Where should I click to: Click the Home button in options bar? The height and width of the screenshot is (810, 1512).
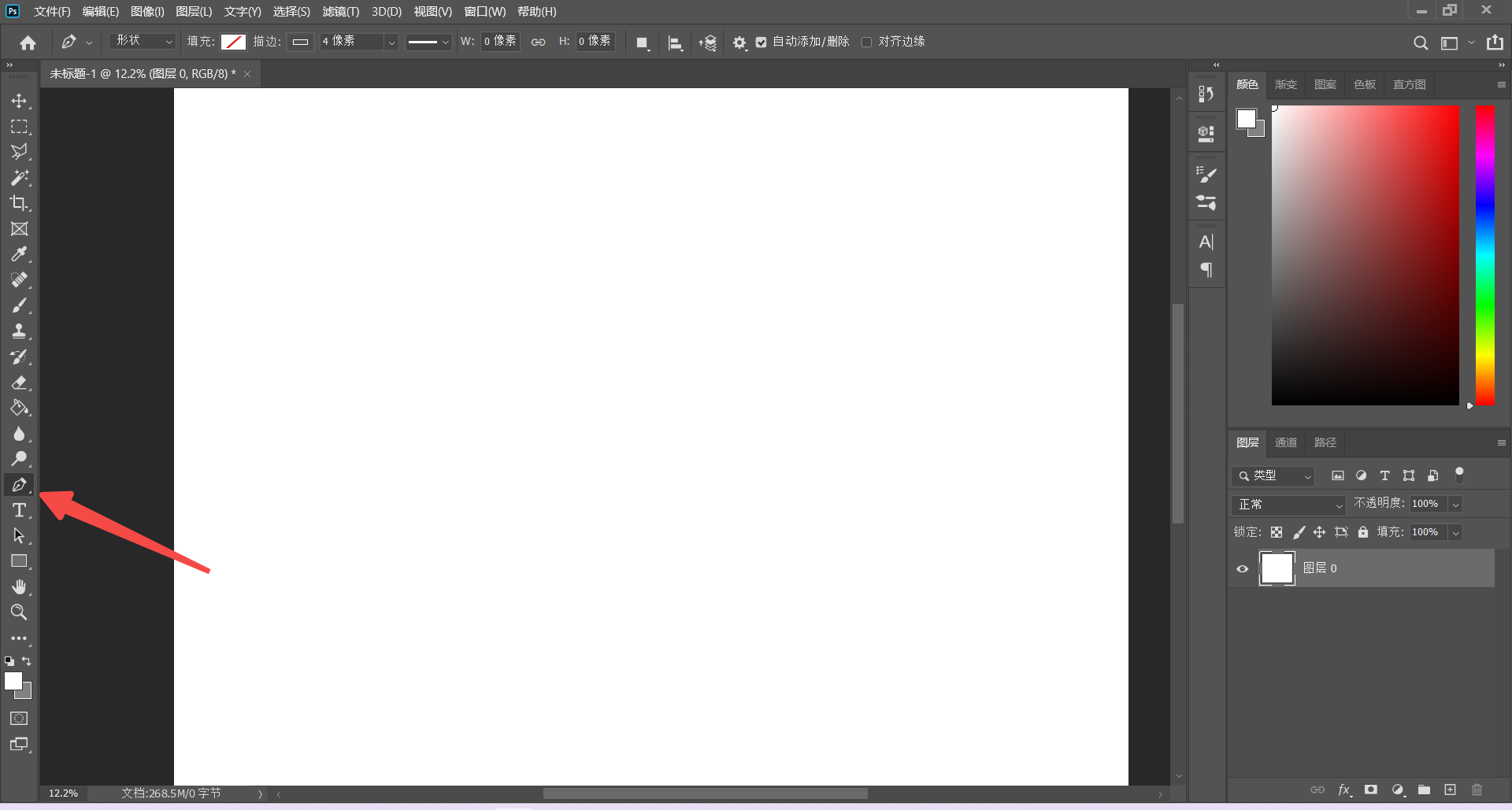[28, 43]
